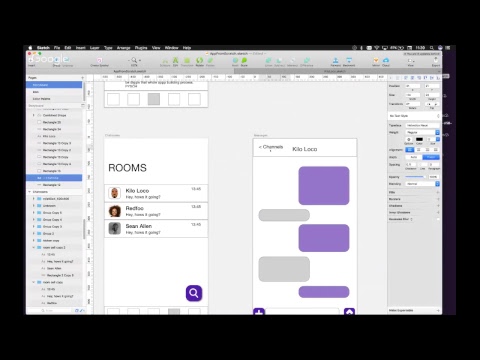
Task: Click the Opacity slider in inspector
Action: (415, 177)
